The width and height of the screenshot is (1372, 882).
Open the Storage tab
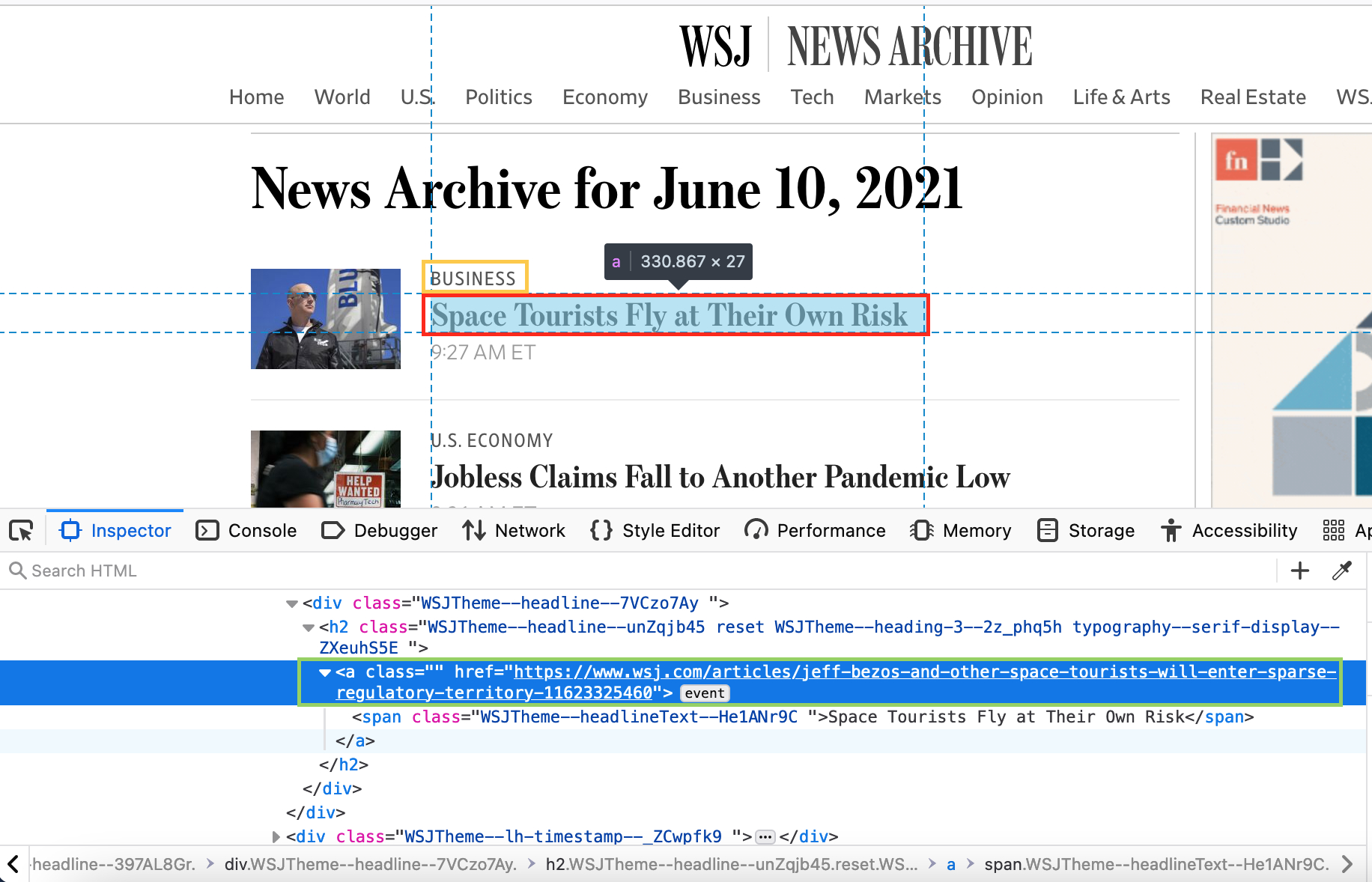tap(1086, 531)
